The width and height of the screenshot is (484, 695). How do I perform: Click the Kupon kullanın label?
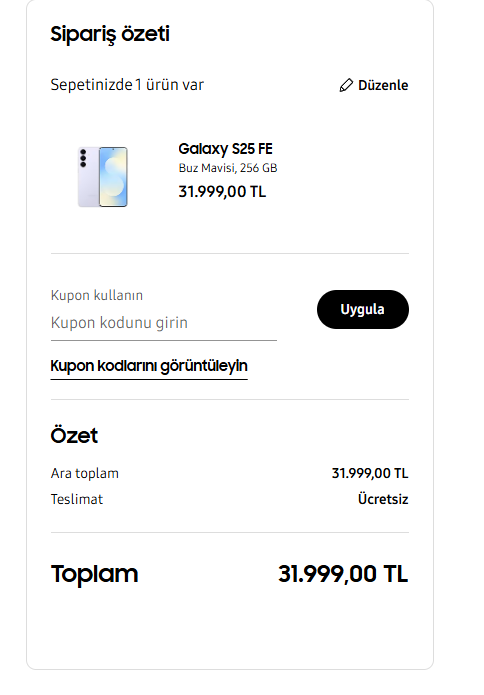tap(97, 295)
